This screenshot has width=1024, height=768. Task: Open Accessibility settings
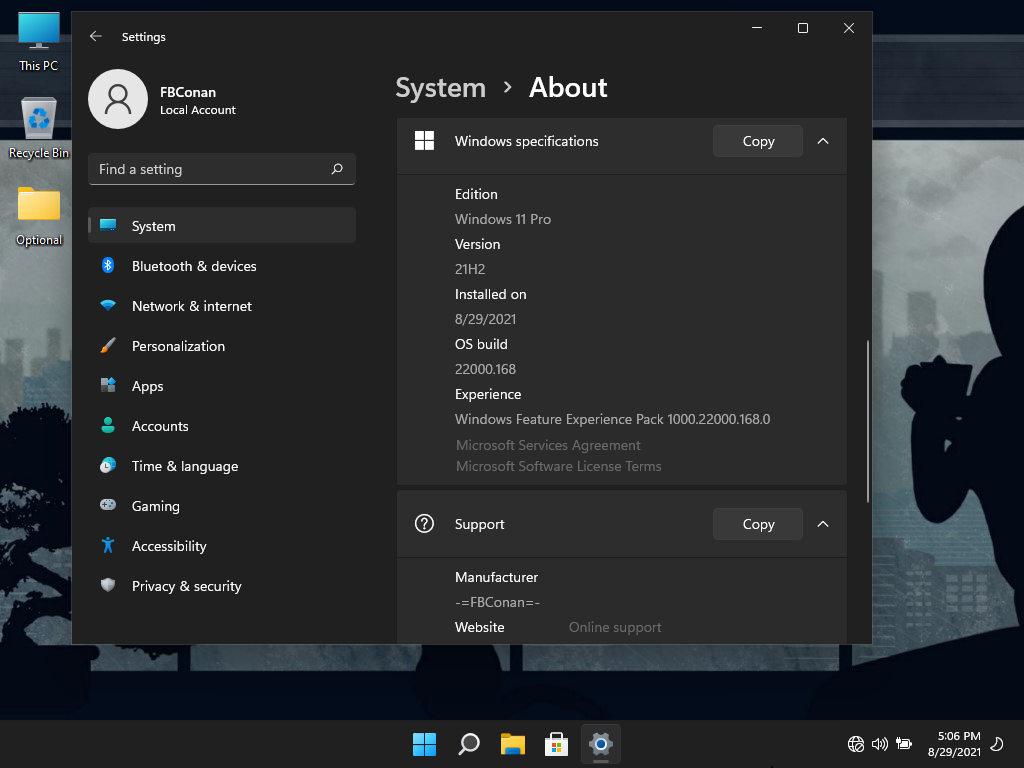[222, 545]
